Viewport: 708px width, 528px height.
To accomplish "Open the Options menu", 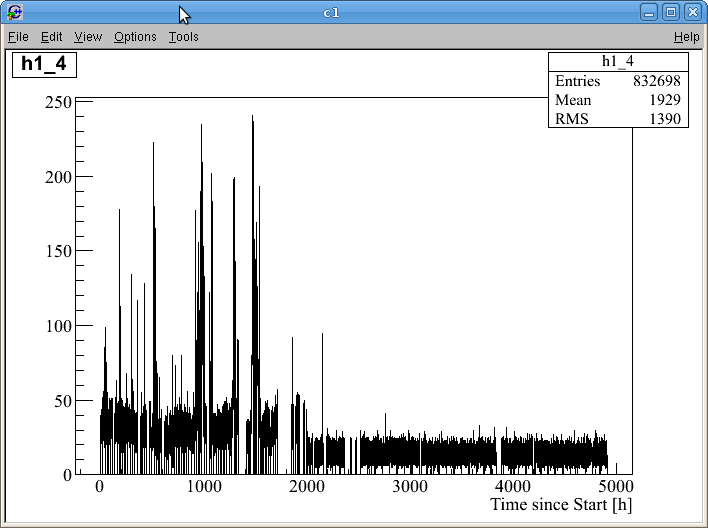I will 135,37.
